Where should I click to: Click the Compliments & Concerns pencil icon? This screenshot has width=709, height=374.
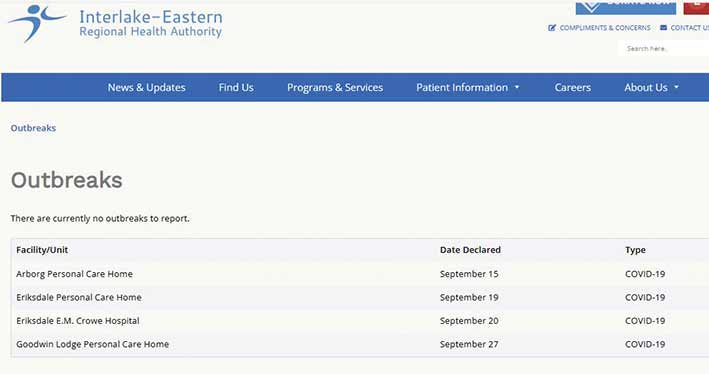click(x=552, y=28)
